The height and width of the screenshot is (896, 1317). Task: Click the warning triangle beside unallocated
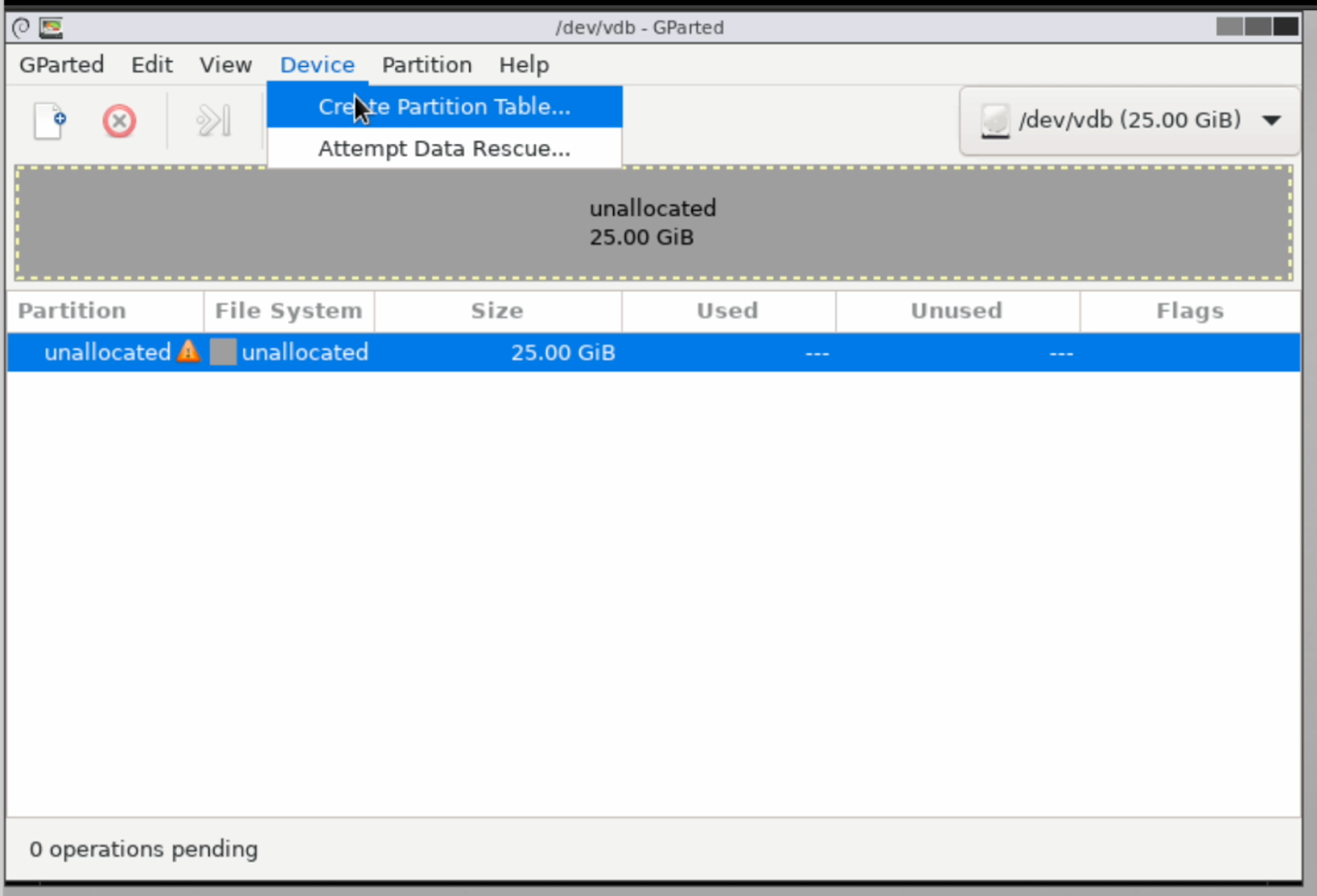click(188, 351)
